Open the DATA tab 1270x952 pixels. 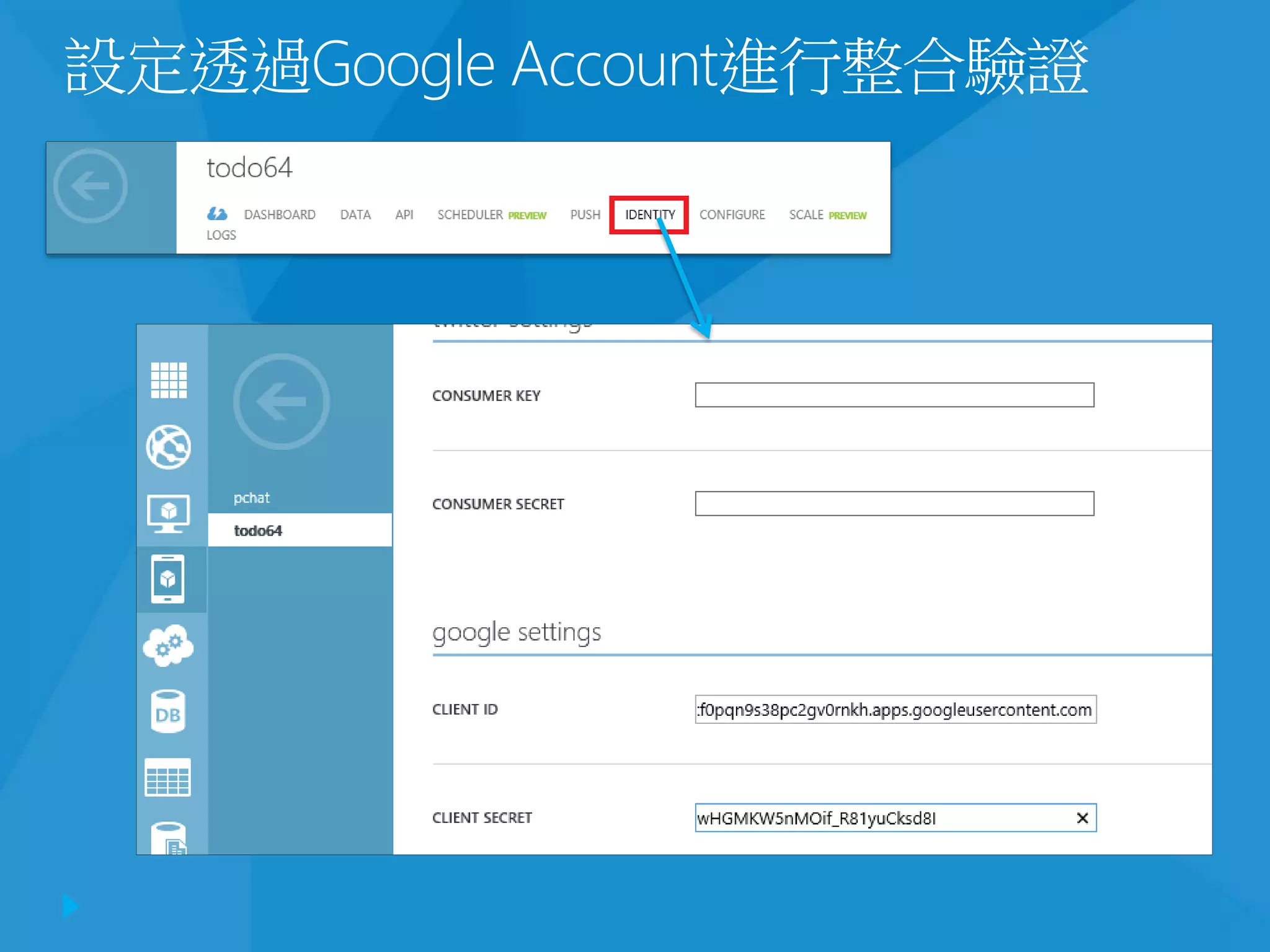[x=355, y=215]
